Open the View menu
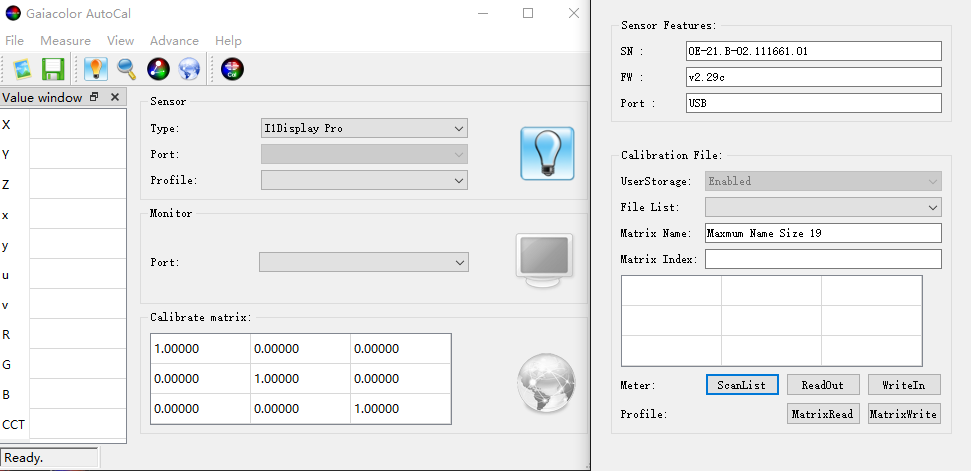The height and width of the screenshot is (471, 971). [120, 41]
